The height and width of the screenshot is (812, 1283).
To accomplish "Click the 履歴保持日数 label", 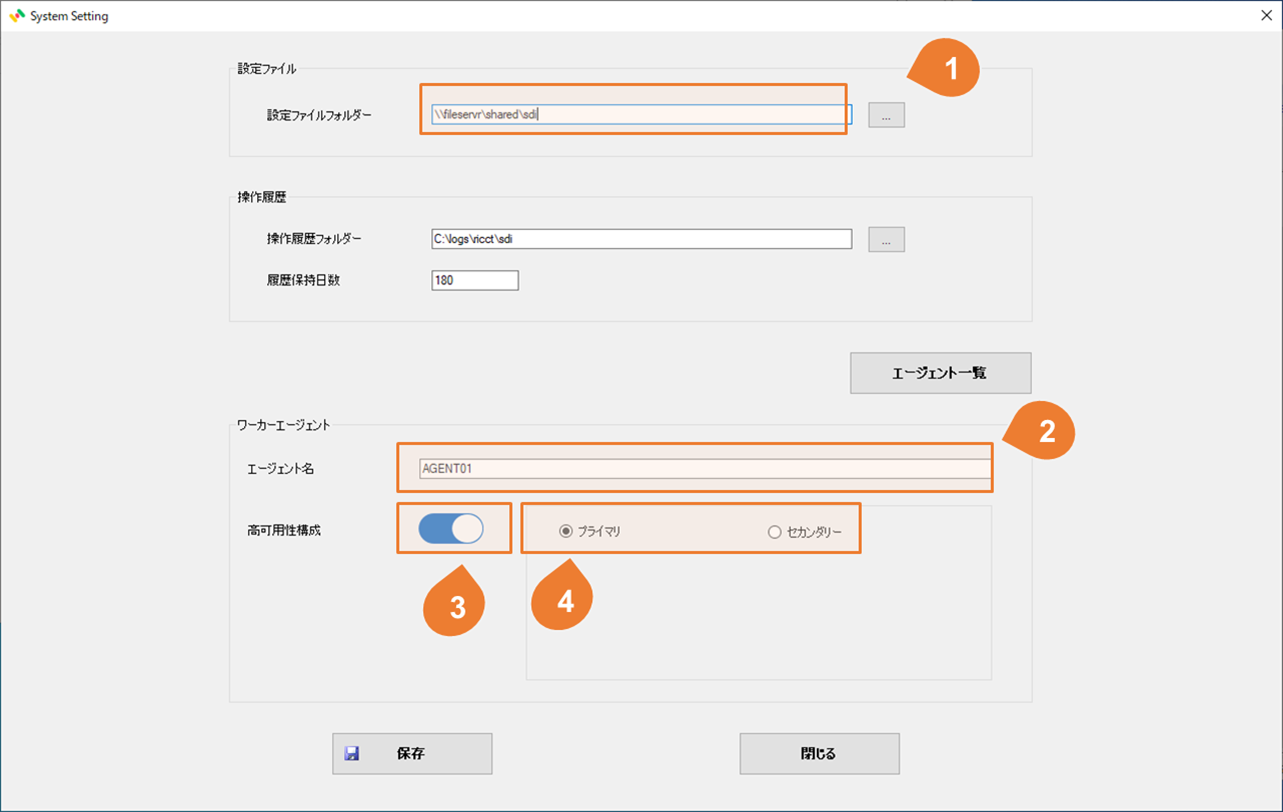I will [x=303, y=280].
